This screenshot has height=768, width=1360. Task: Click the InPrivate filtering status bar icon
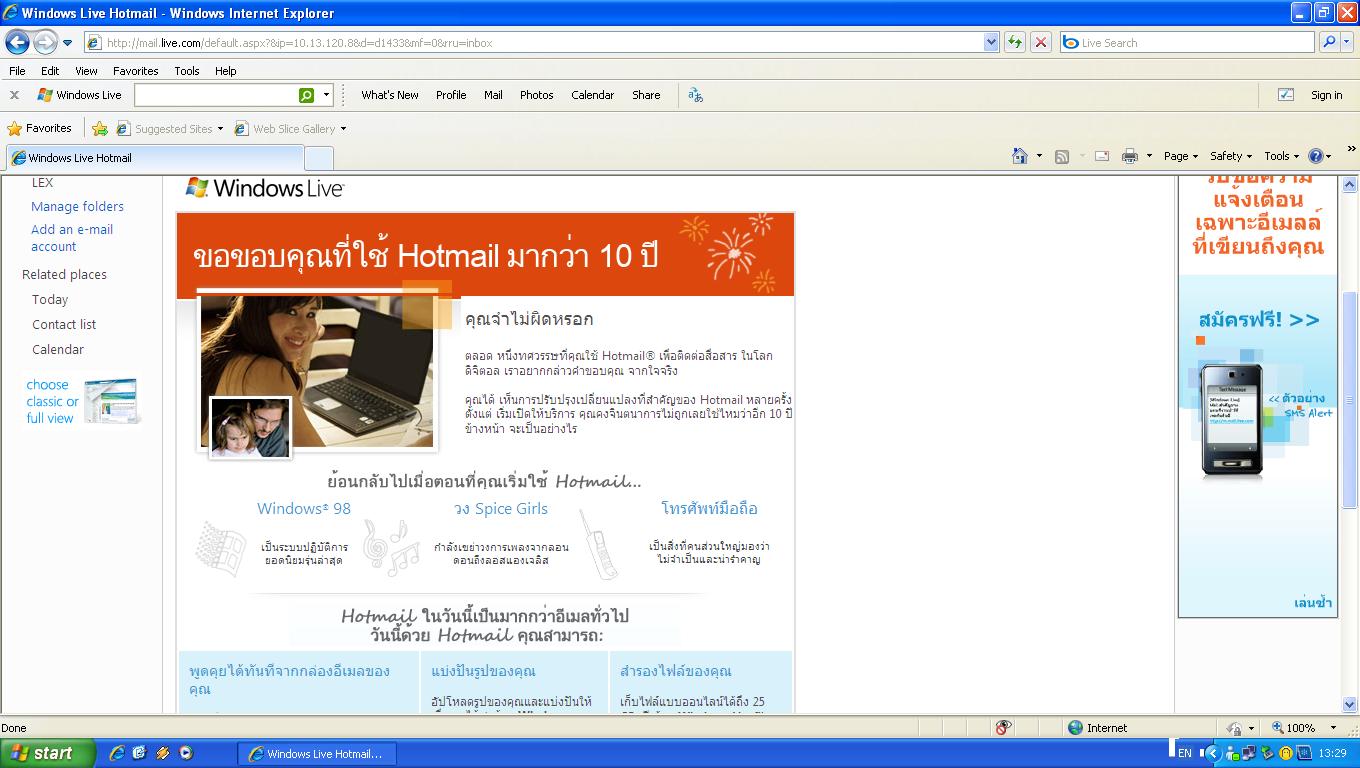(1003, 728)
